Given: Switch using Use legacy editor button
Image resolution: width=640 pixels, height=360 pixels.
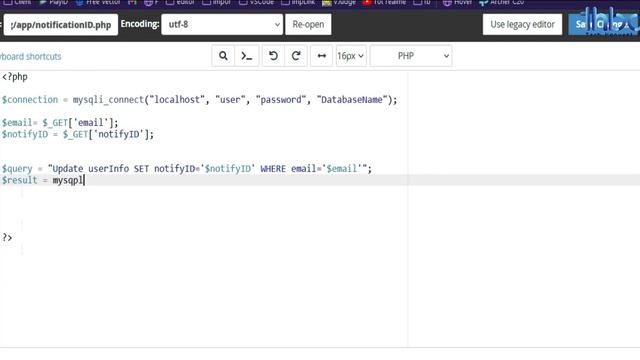Looking at the screenshot, I should [x=522, y=24].
